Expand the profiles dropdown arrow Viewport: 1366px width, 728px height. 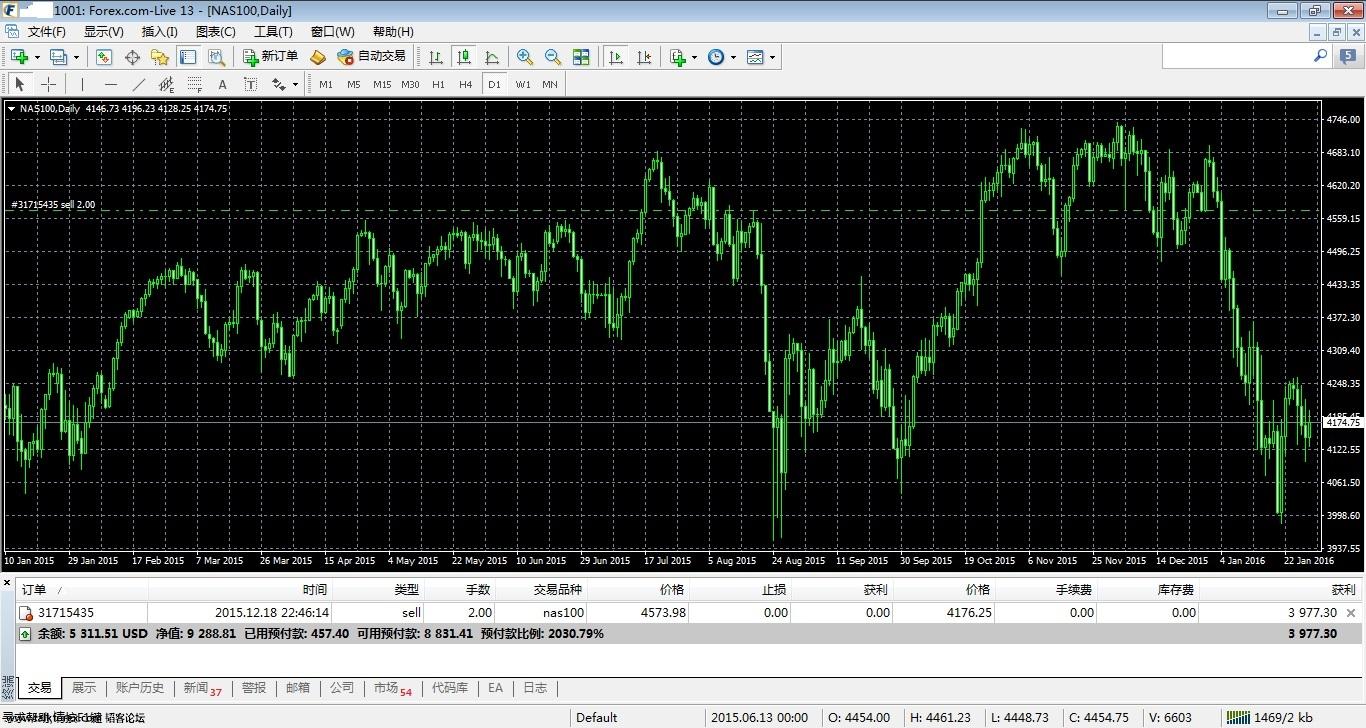tap(76, 57)
